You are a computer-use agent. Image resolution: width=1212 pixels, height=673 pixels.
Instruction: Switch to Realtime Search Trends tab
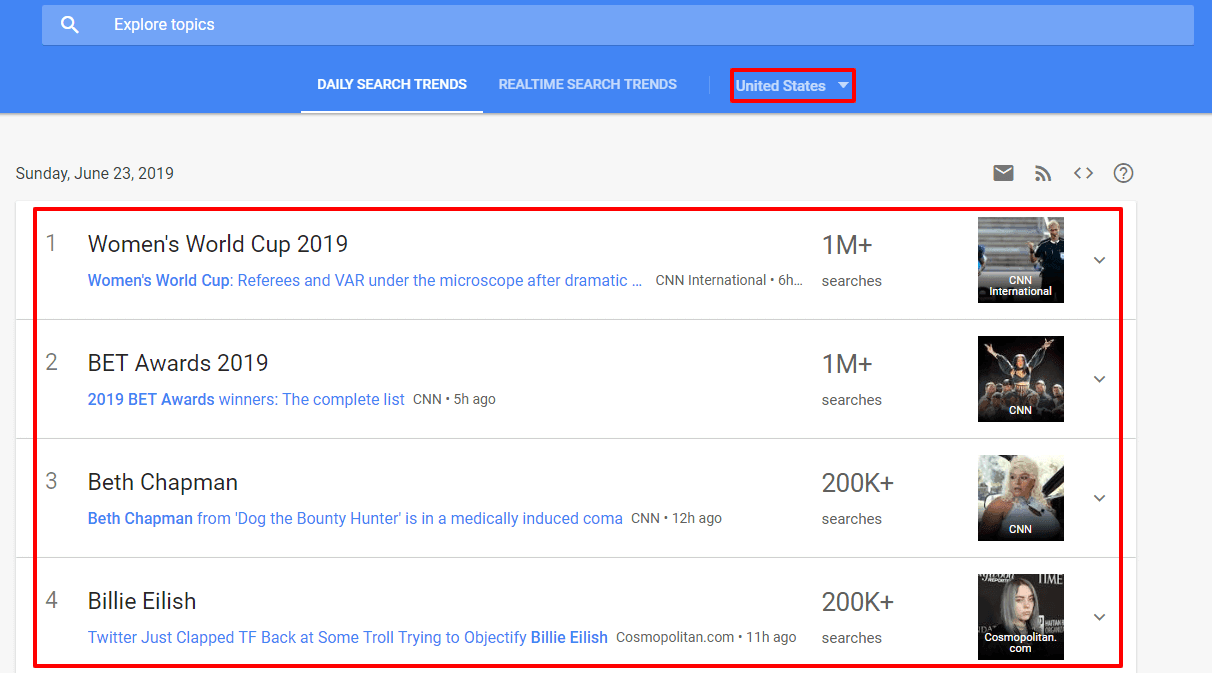click(x=588, y=85)
